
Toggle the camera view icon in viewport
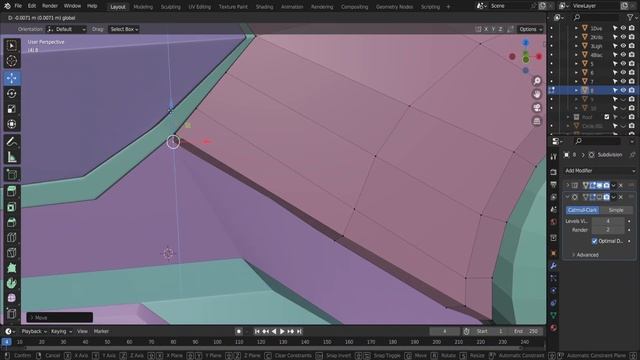point(537,108)
